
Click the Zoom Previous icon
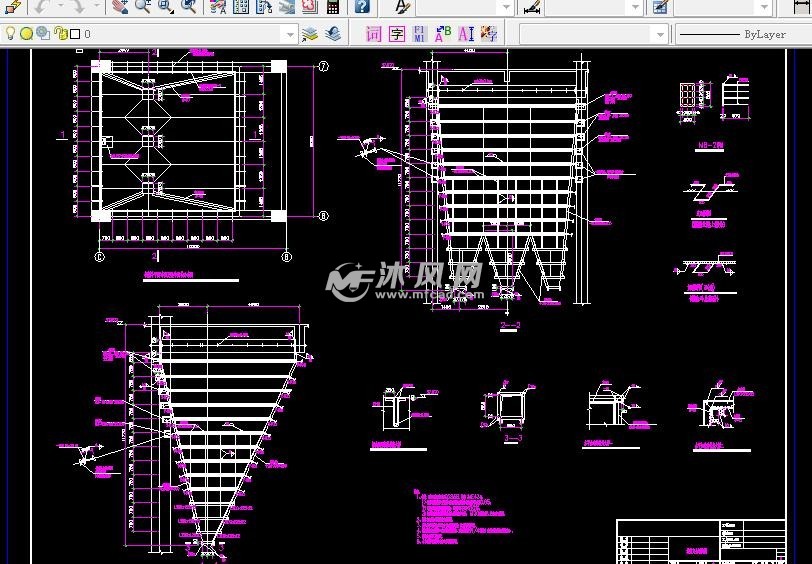coord(188,7)
